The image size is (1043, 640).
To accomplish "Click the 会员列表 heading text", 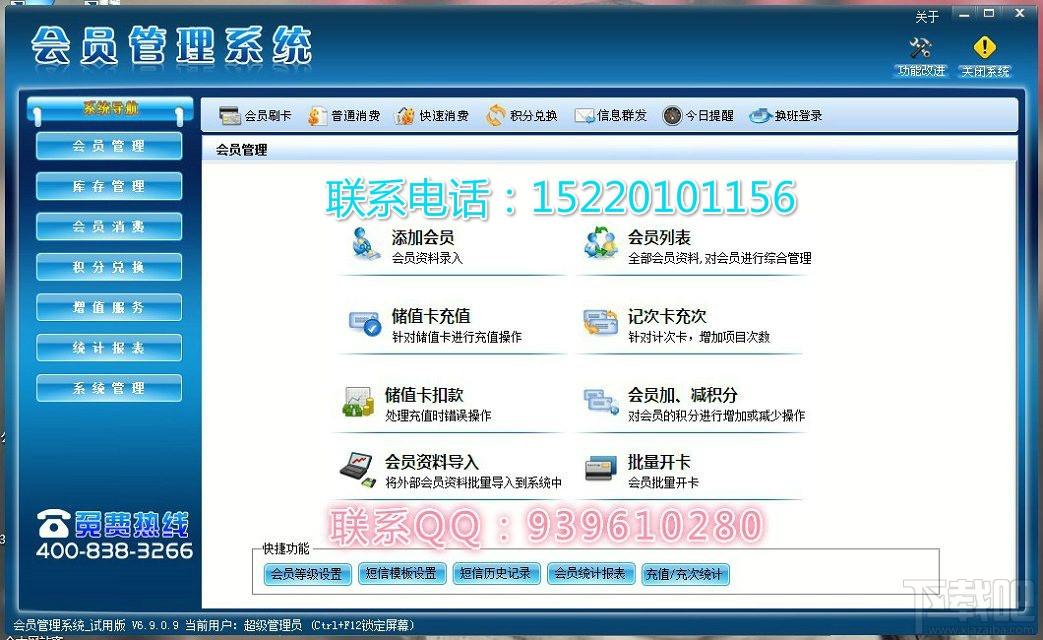I will [x=659, y=238].
